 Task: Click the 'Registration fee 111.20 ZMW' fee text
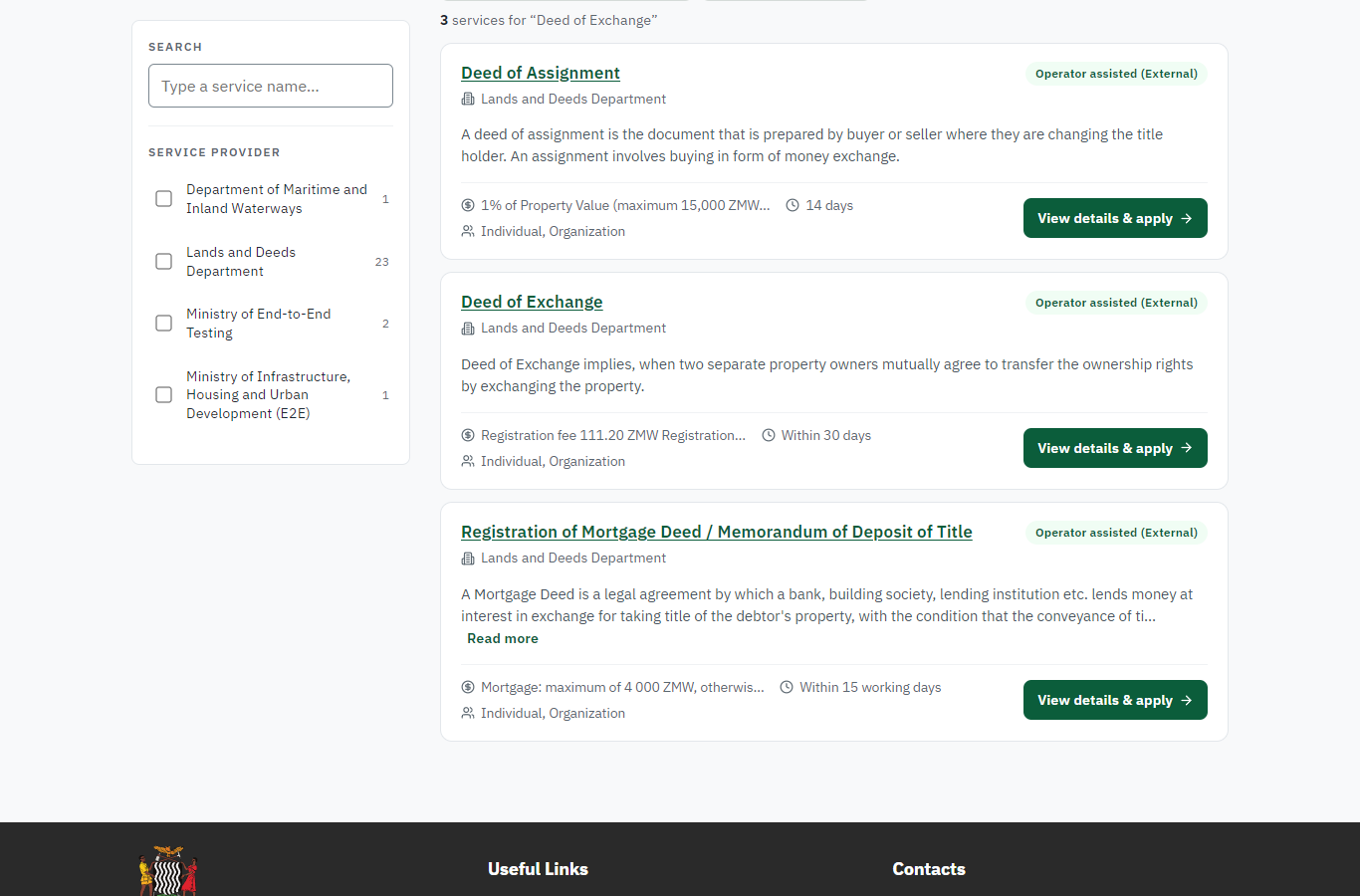613,436
